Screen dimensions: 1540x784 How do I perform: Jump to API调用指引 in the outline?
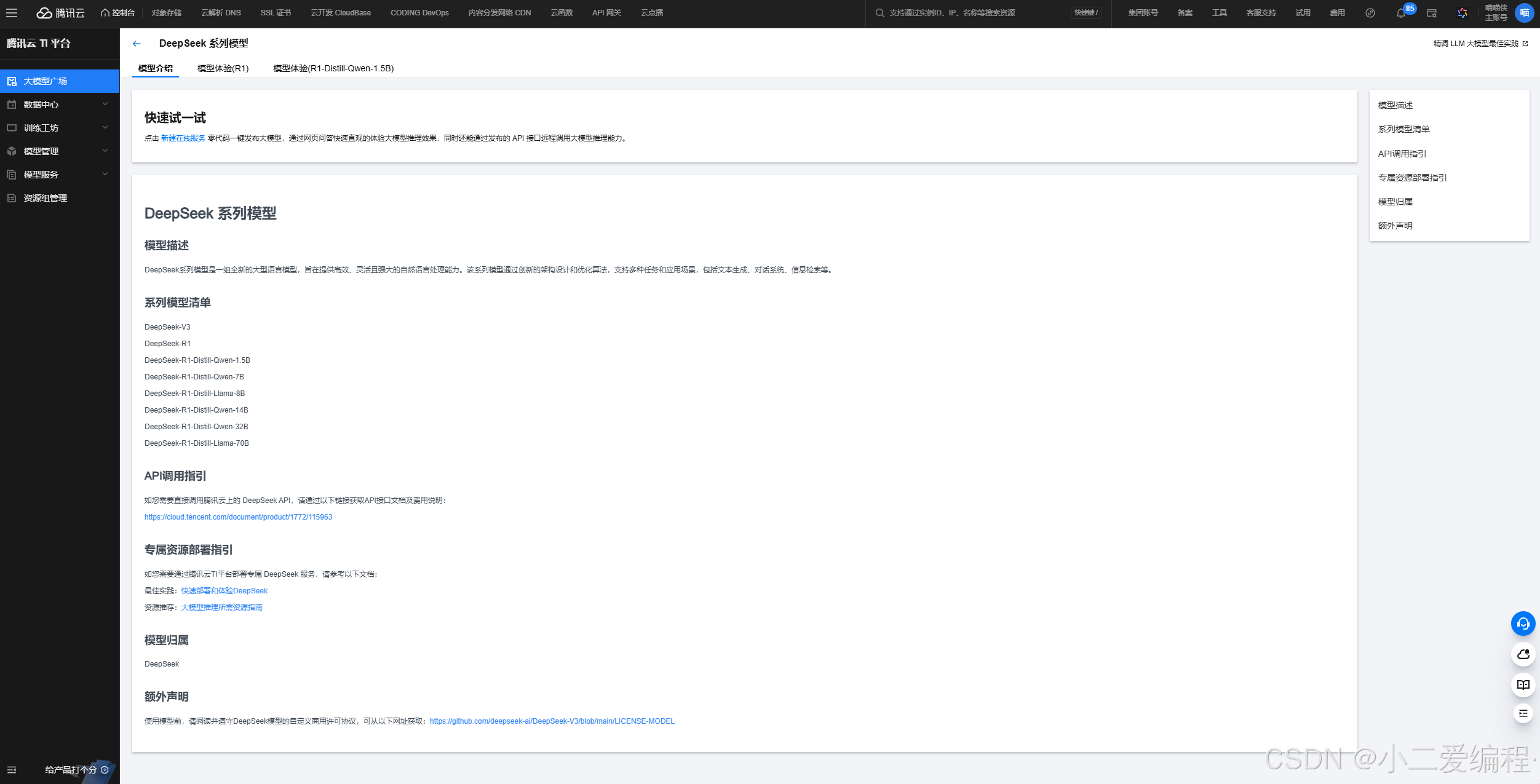(1402, 154)
